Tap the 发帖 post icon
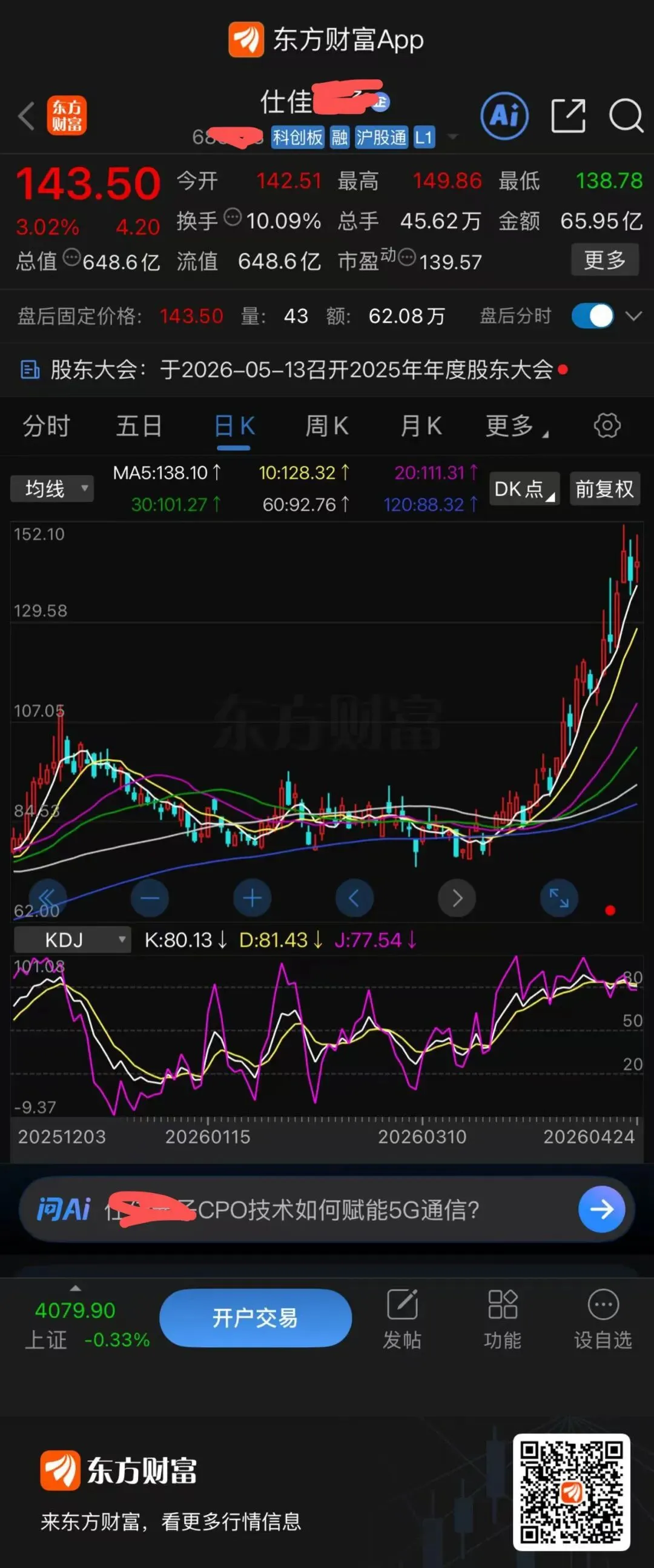Viewport: 654px width, 1568px height. [x=402, y=1304]
